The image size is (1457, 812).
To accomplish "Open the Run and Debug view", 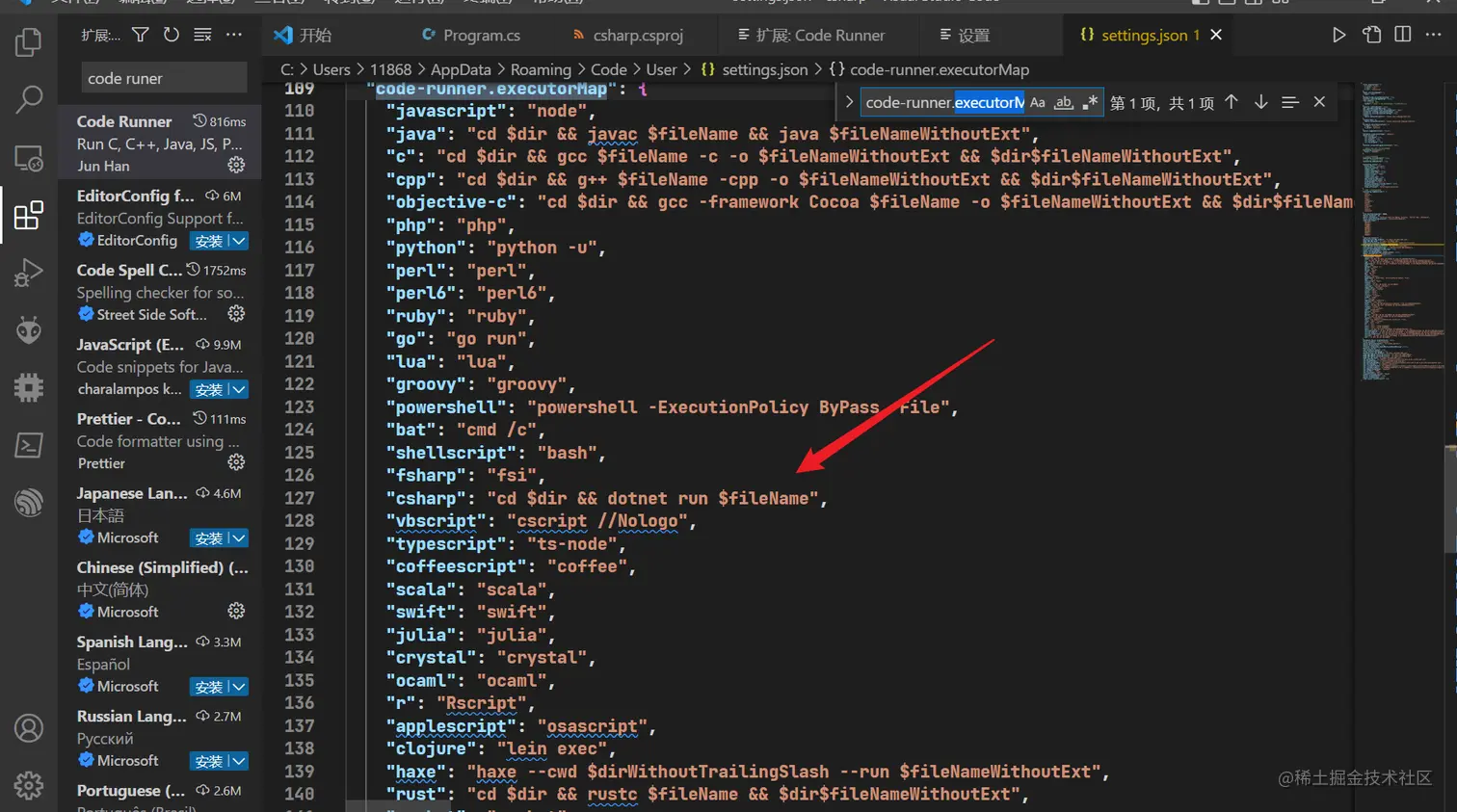I will pos(28,274).
